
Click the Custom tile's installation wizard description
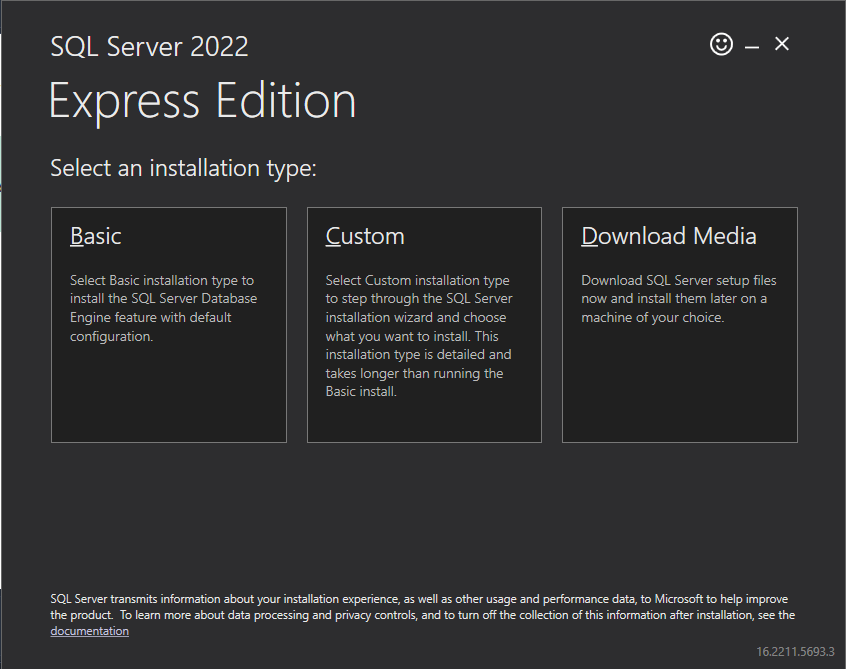[418, 336]
